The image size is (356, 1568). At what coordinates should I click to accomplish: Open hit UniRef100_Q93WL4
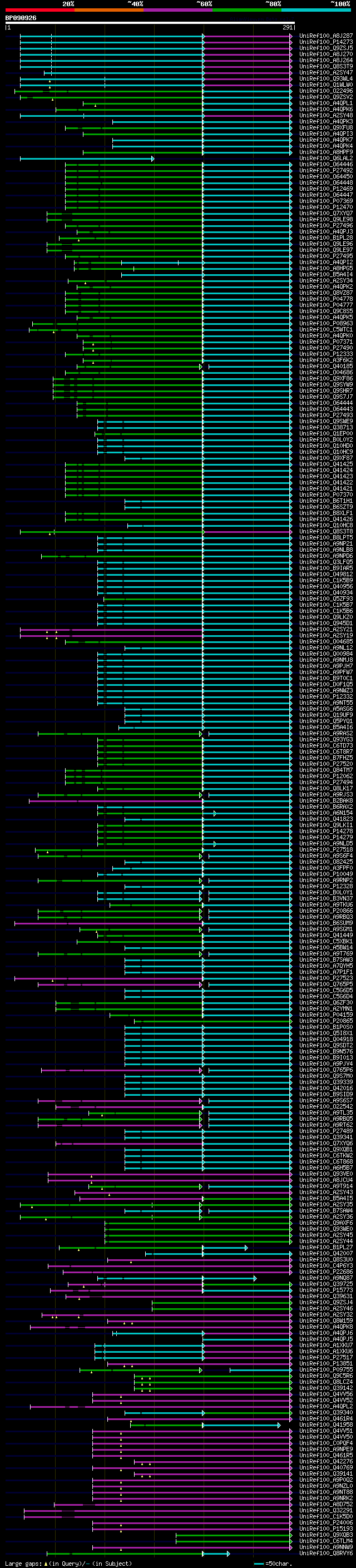coord(326,78)
